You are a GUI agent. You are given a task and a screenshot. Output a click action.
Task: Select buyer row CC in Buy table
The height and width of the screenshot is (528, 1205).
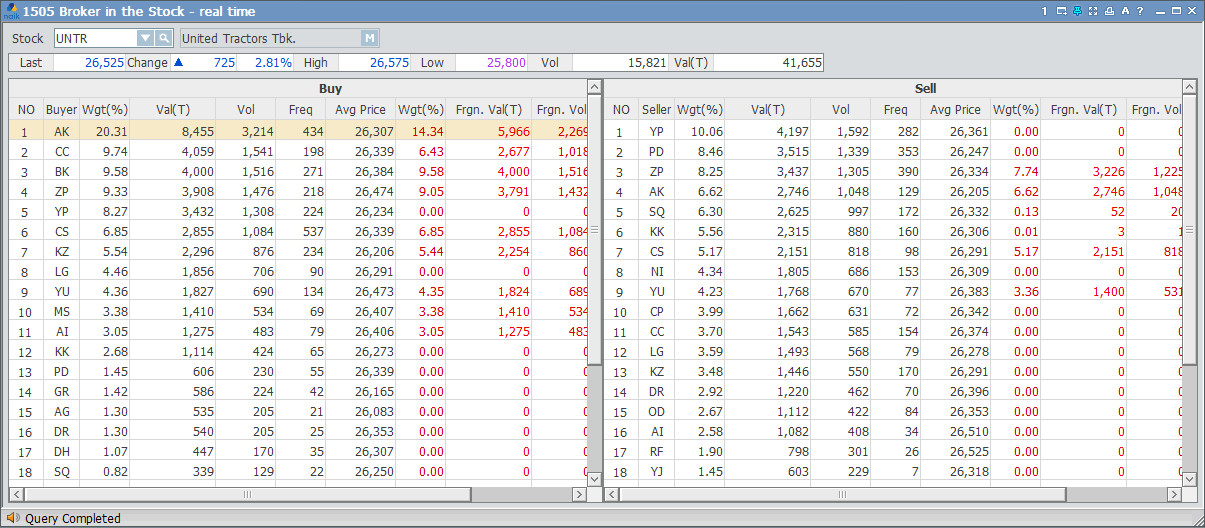62,151
